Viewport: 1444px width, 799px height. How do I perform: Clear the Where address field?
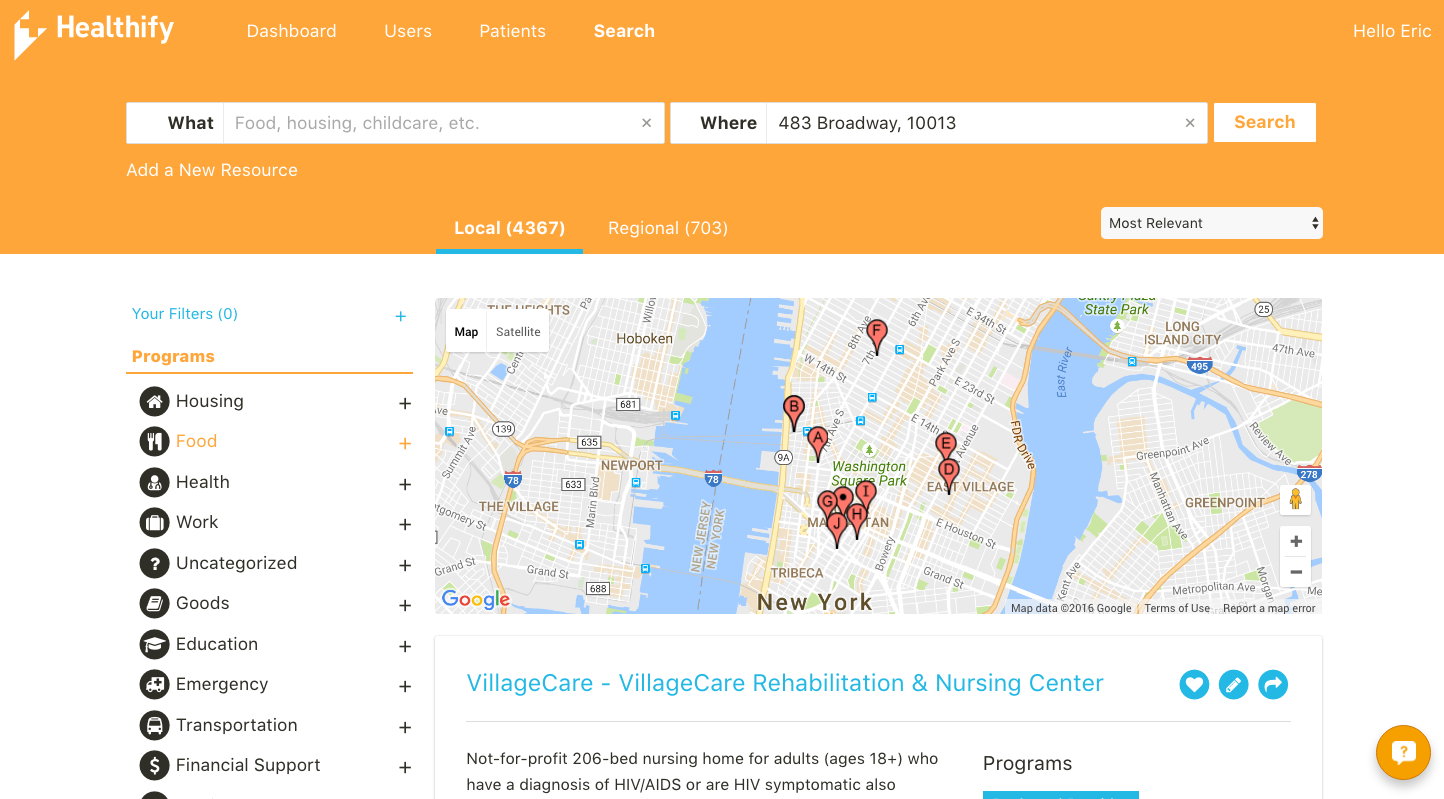pyautogui.click(x=1189, y=123)
